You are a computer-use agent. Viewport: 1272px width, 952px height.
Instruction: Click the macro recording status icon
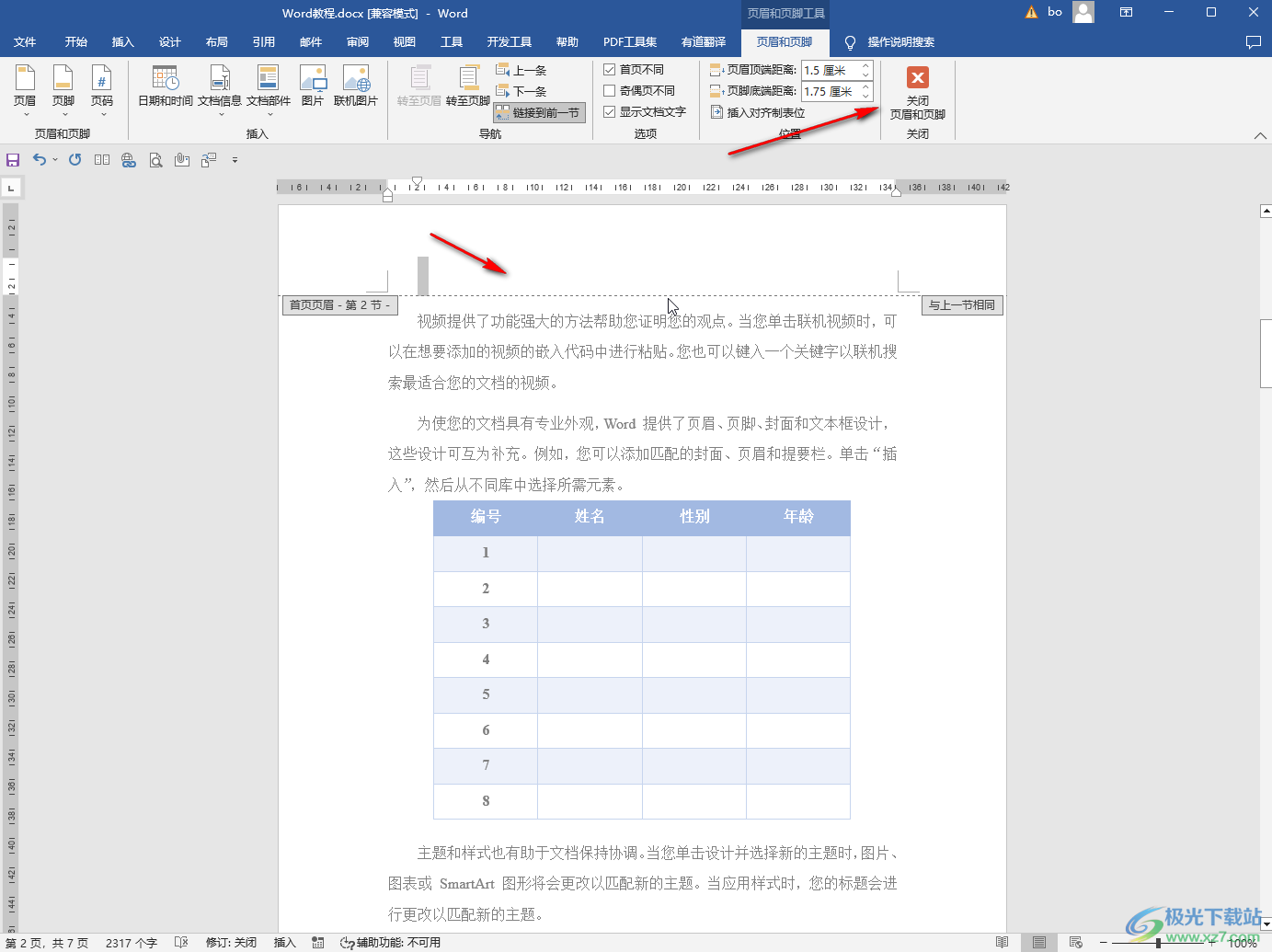[x=318, y=943]
